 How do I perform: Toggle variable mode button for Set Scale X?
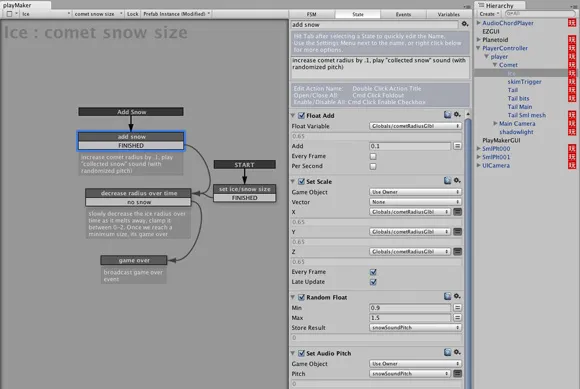[x=457, y=212]
